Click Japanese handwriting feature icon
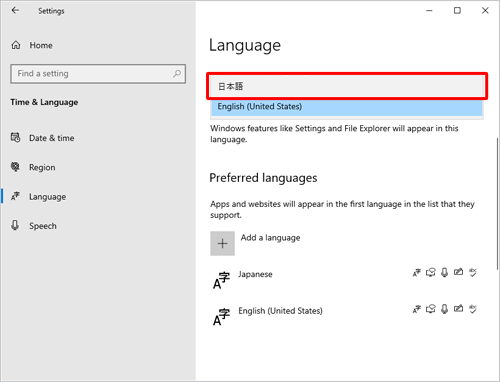The width and height of the screenshot is (500, 382). pyautogui.click(x=458, y=272)
